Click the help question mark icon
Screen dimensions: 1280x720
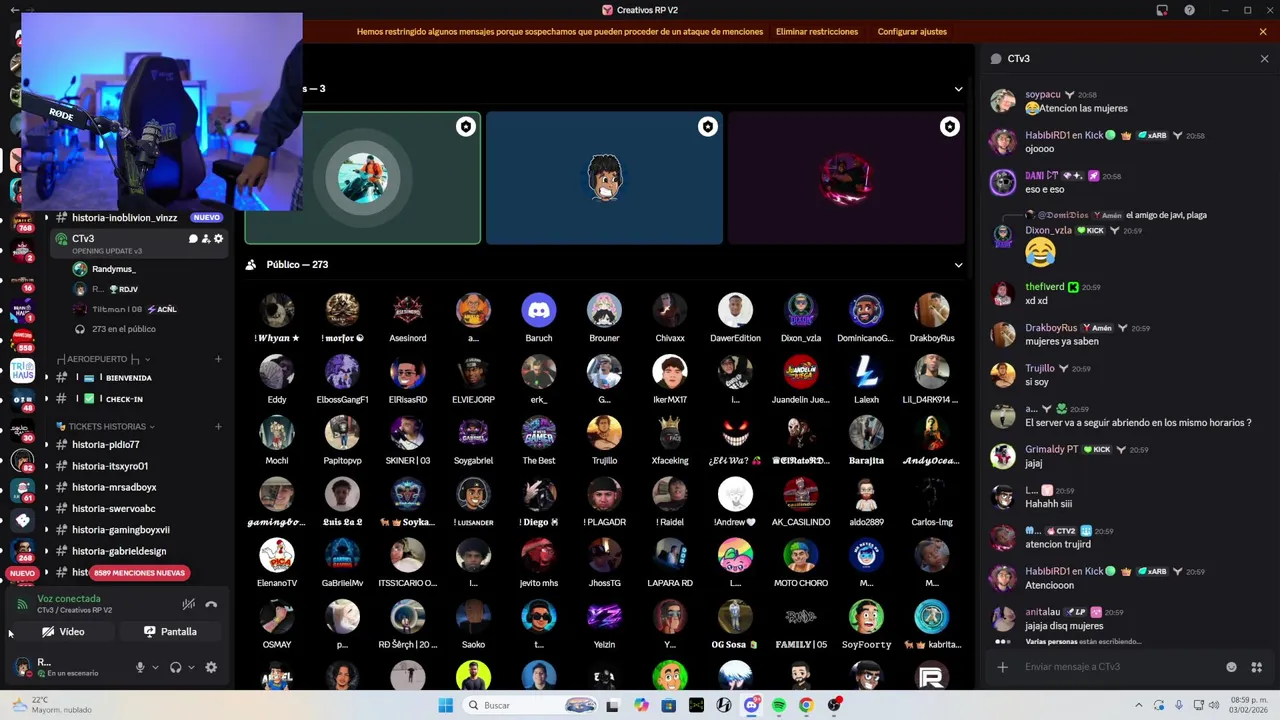click(1189, 10)
